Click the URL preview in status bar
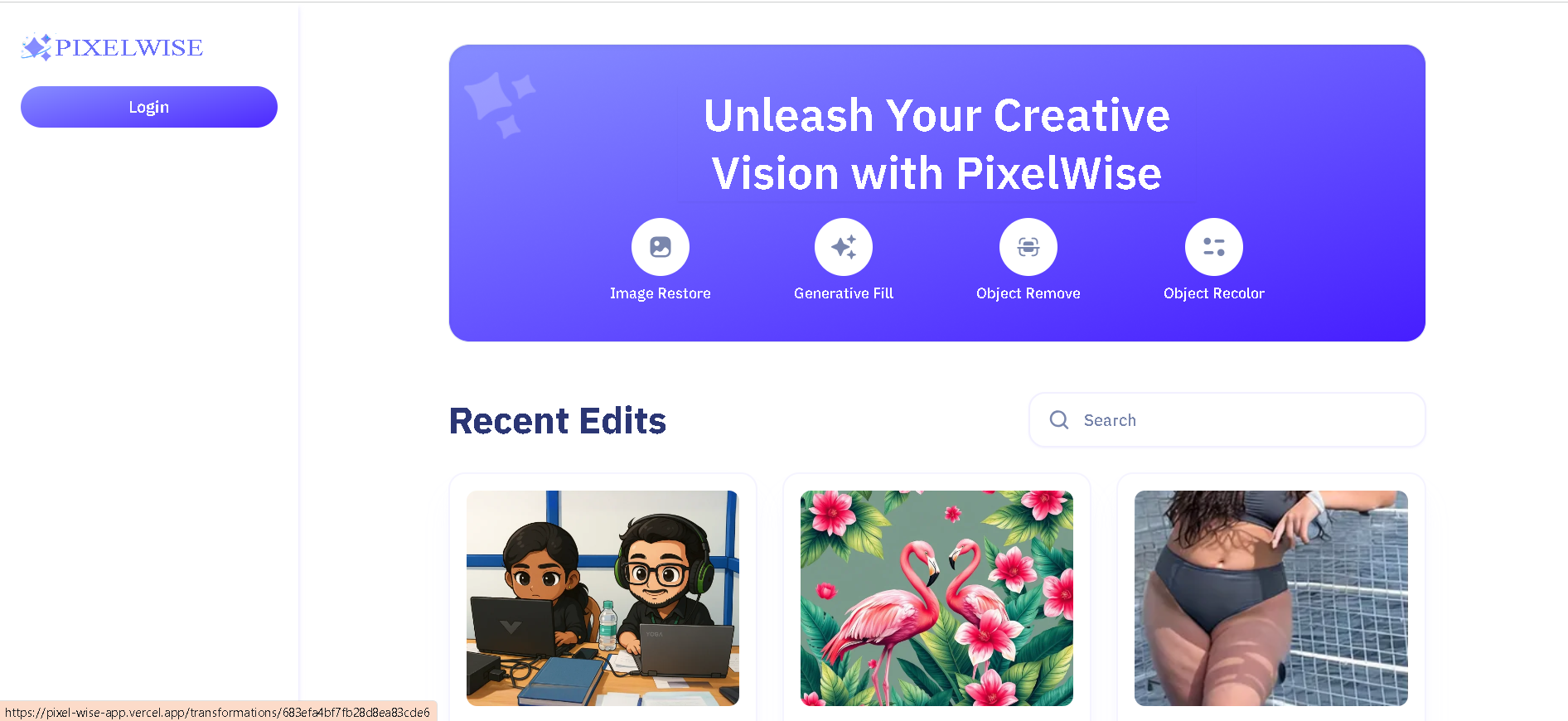The width and height of the screenshot is (1568, 721). pos(218,712)
